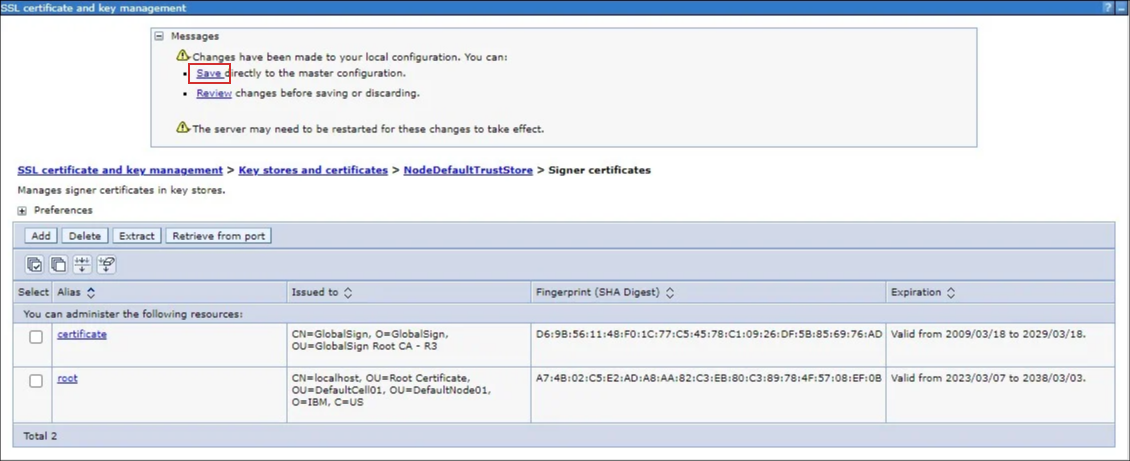Click the Extract button

(137, 236)
